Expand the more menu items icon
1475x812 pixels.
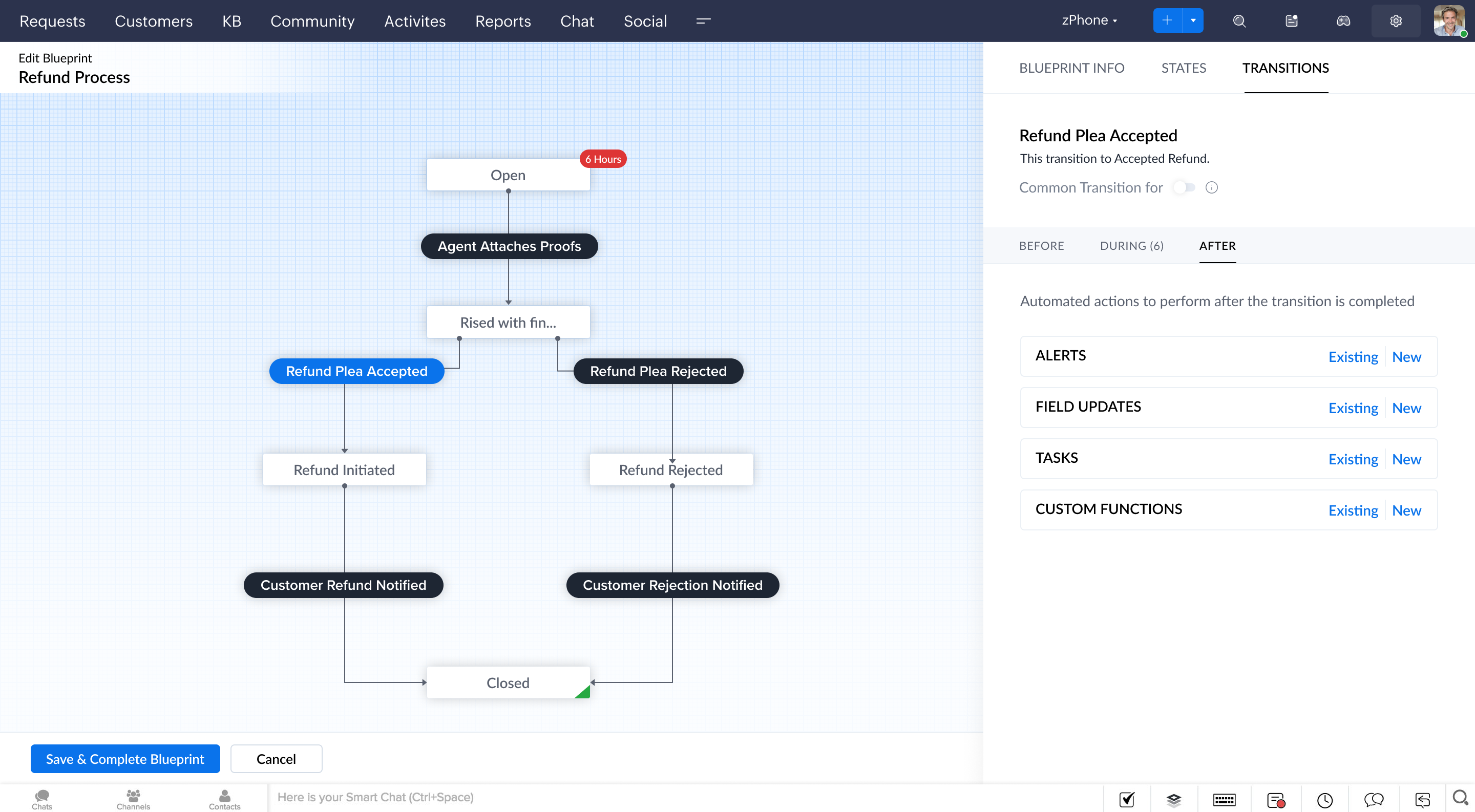pos(703,21)
